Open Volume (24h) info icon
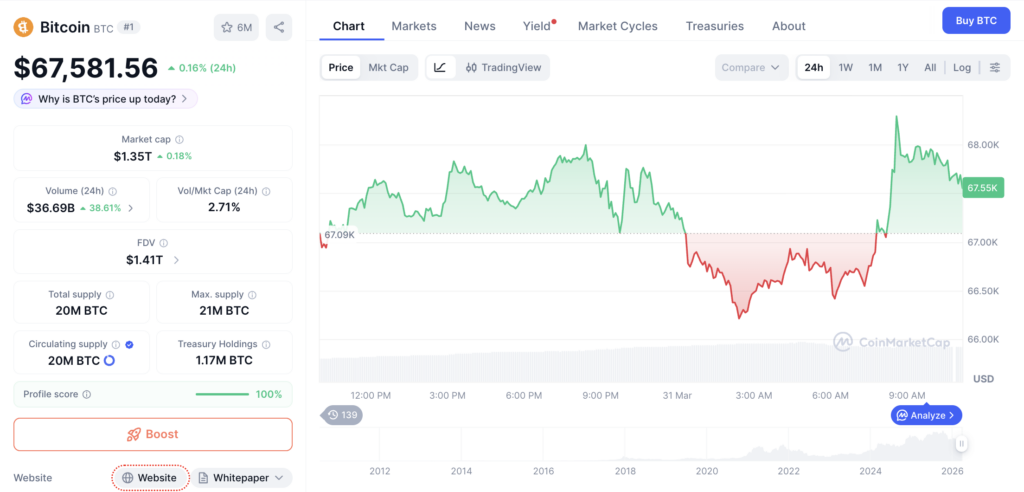This screenshot has height=492, width=1024. click(112, 191)
